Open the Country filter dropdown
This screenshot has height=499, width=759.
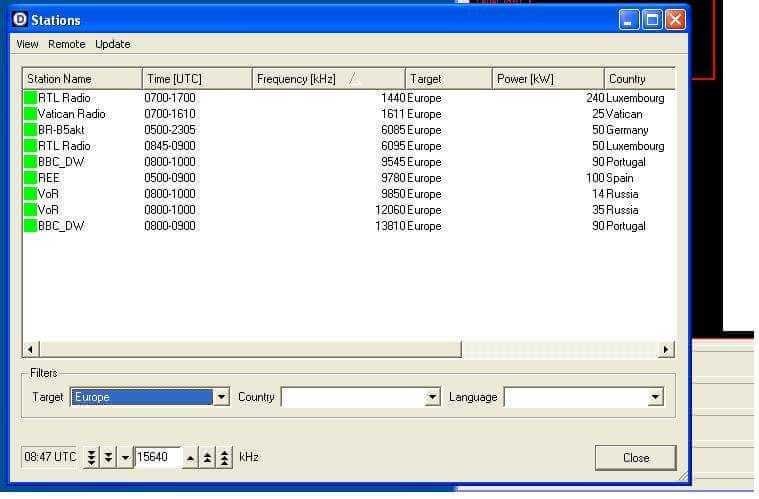click(x=432, y=397)
